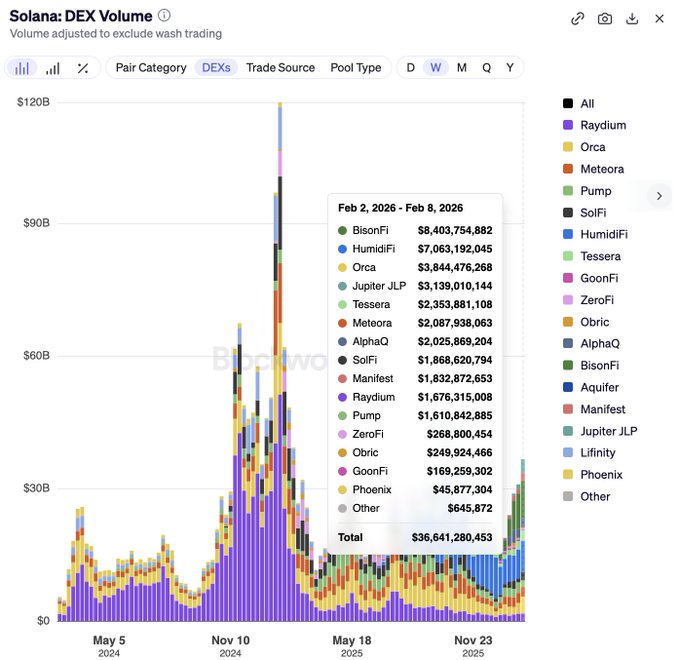Image resolution: width=680 pixels, height=660 pixels.
Task: Close the chart with the X icon
Action: click(659, 18)
